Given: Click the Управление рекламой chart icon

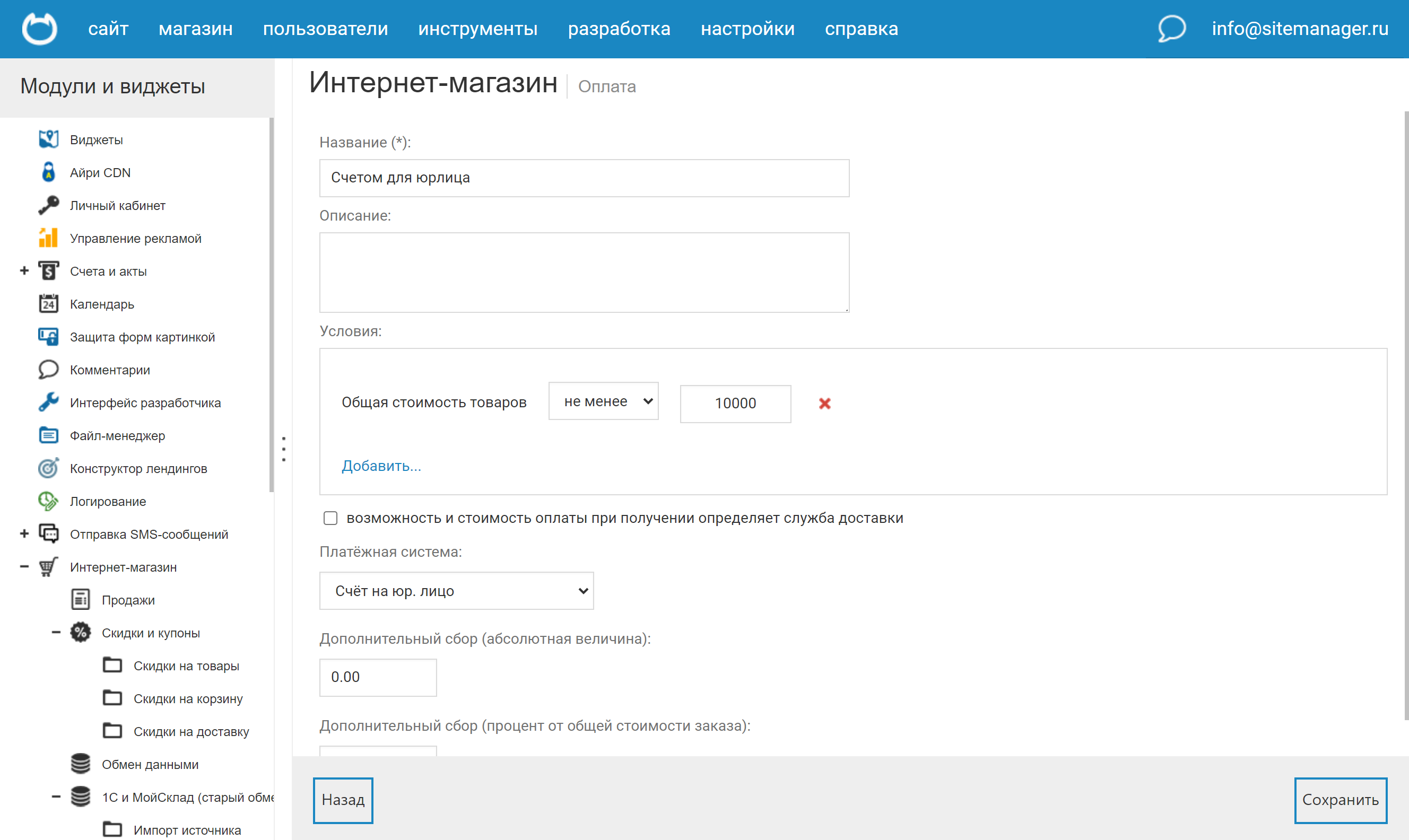Looking at the screenshot, I should 49,238.
